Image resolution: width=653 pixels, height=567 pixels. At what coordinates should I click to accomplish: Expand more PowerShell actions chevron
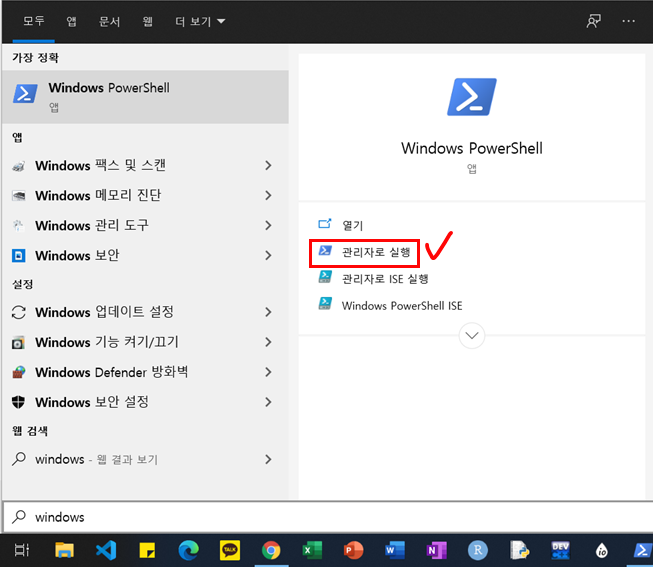point(471,335)
